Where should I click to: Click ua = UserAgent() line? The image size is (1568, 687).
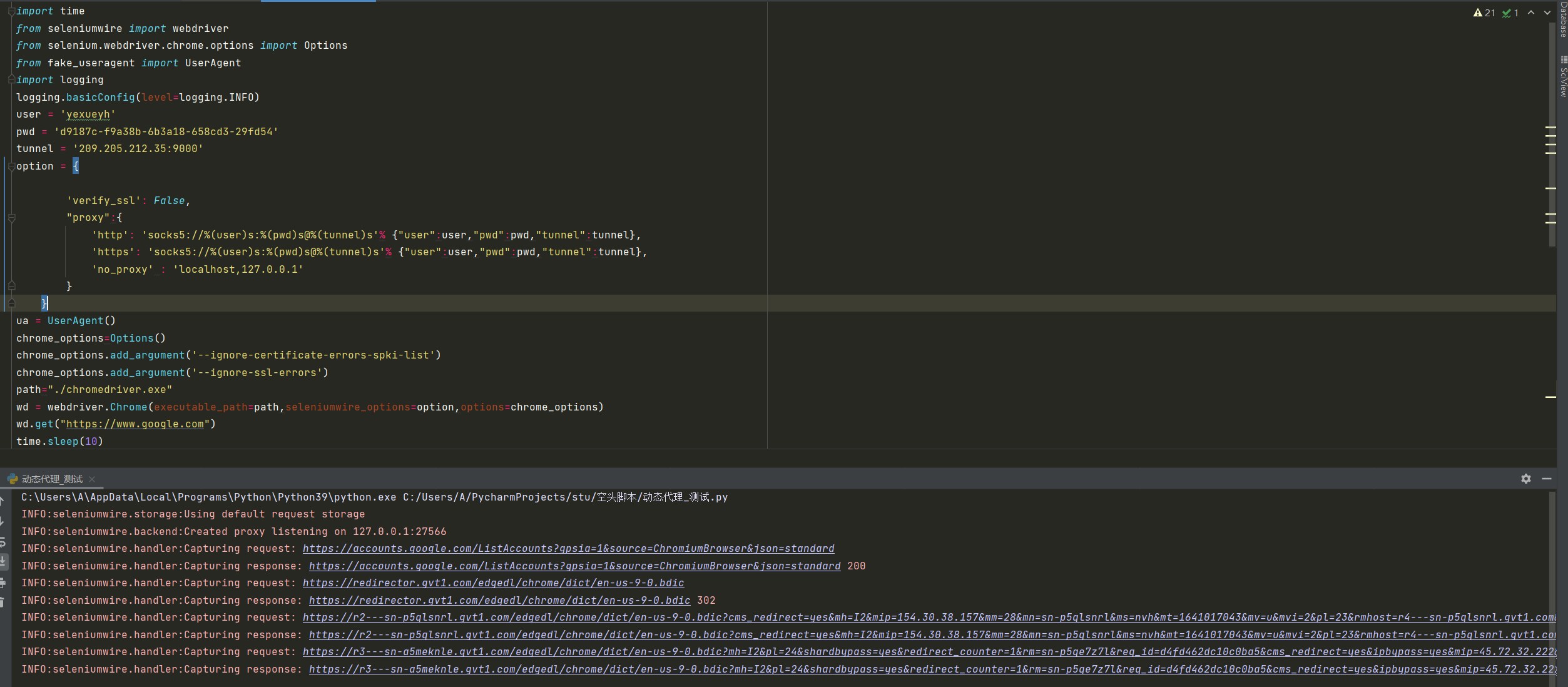point(66,321)
